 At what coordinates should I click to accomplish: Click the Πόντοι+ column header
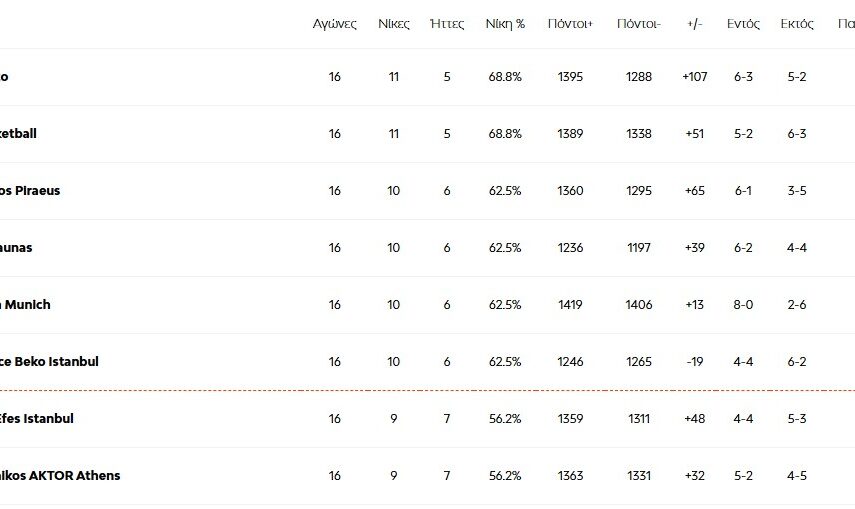(570, 24)
